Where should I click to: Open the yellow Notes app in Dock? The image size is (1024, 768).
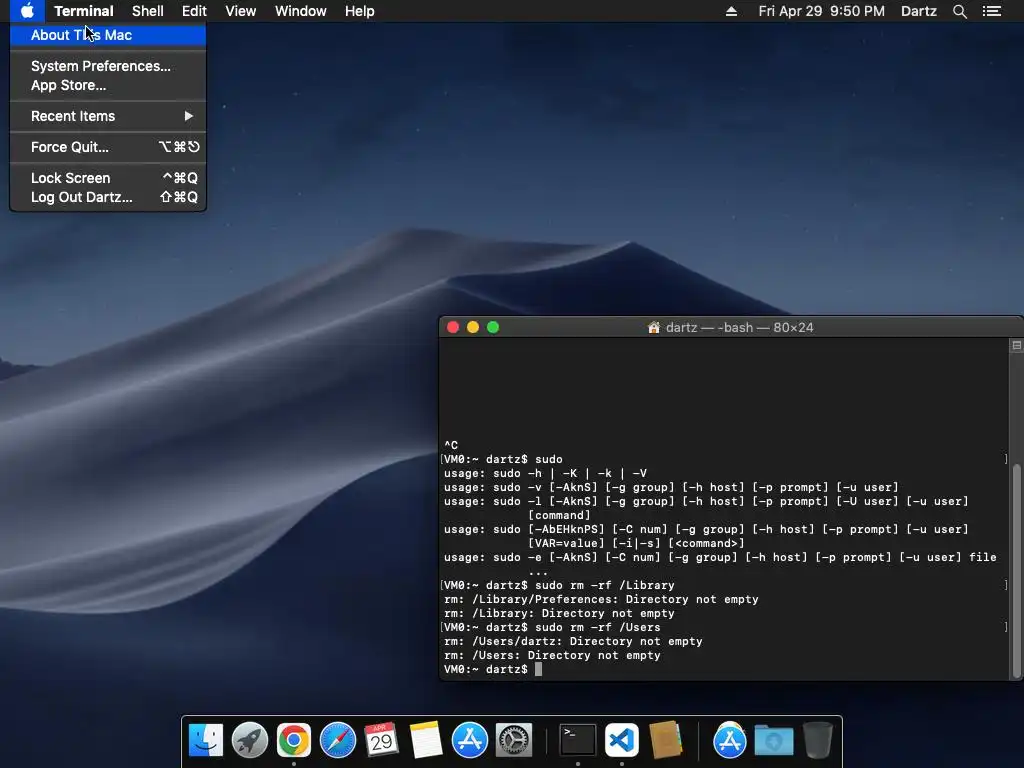click(426, 741)
